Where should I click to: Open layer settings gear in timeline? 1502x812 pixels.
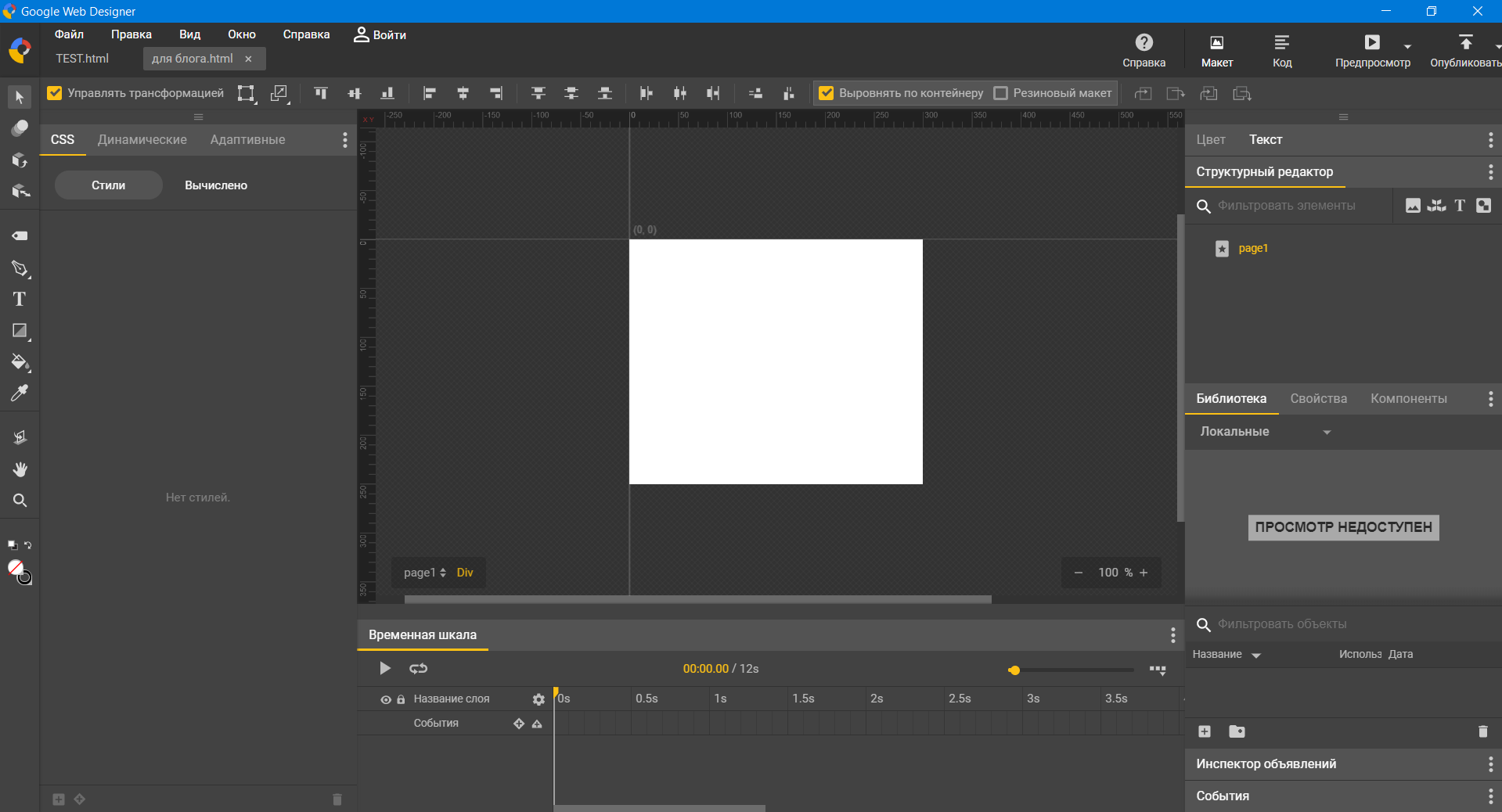(x=538, y=699)
